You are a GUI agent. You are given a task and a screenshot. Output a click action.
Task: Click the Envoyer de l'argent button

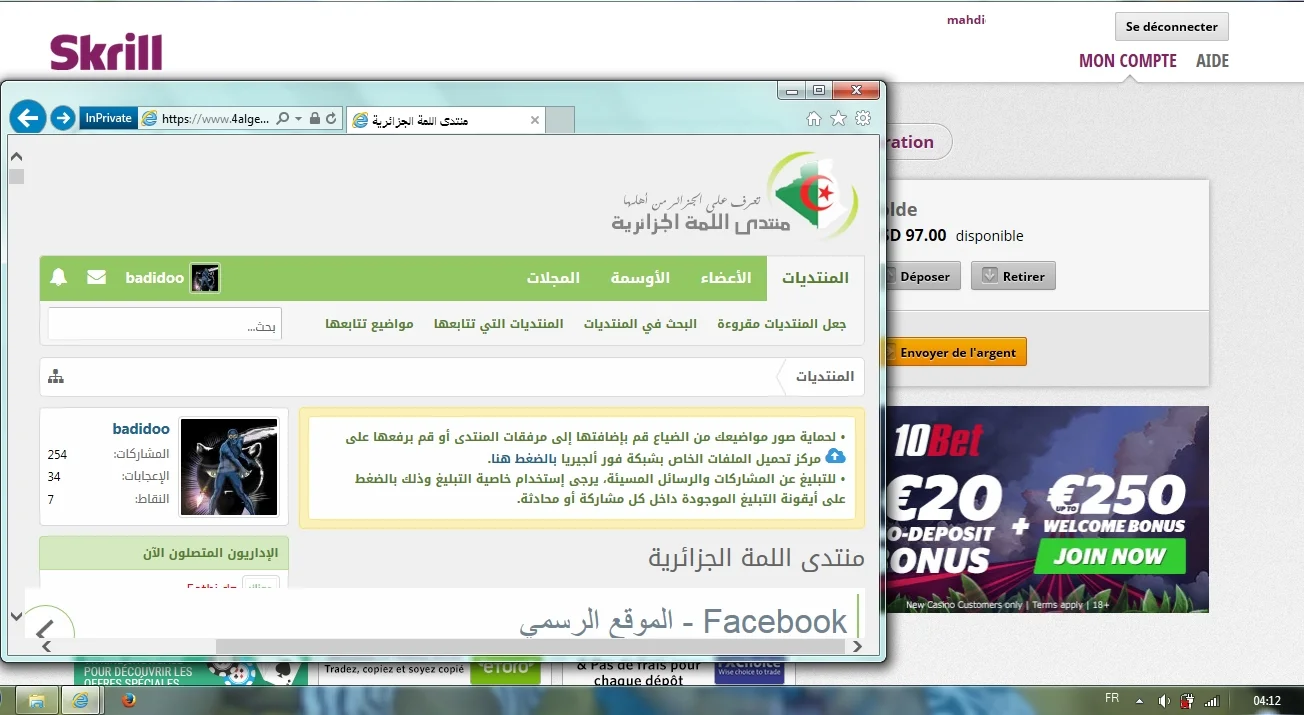[956, 352]
